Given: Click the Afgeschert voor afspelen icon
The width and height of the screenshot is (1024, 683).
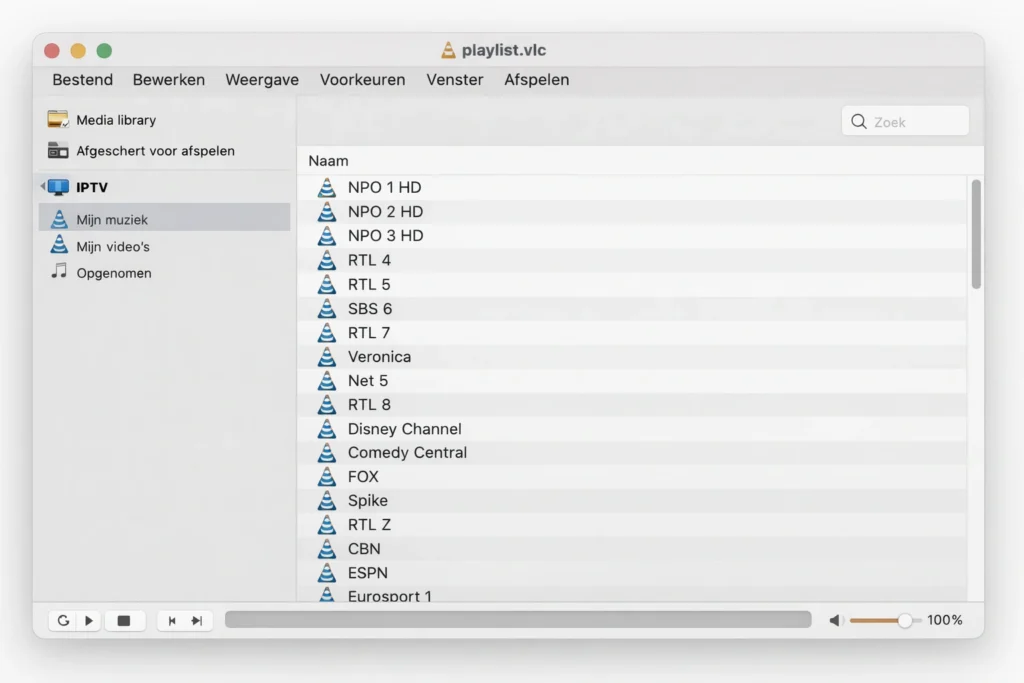Looking at the screenshot, I should coord(58,151).
